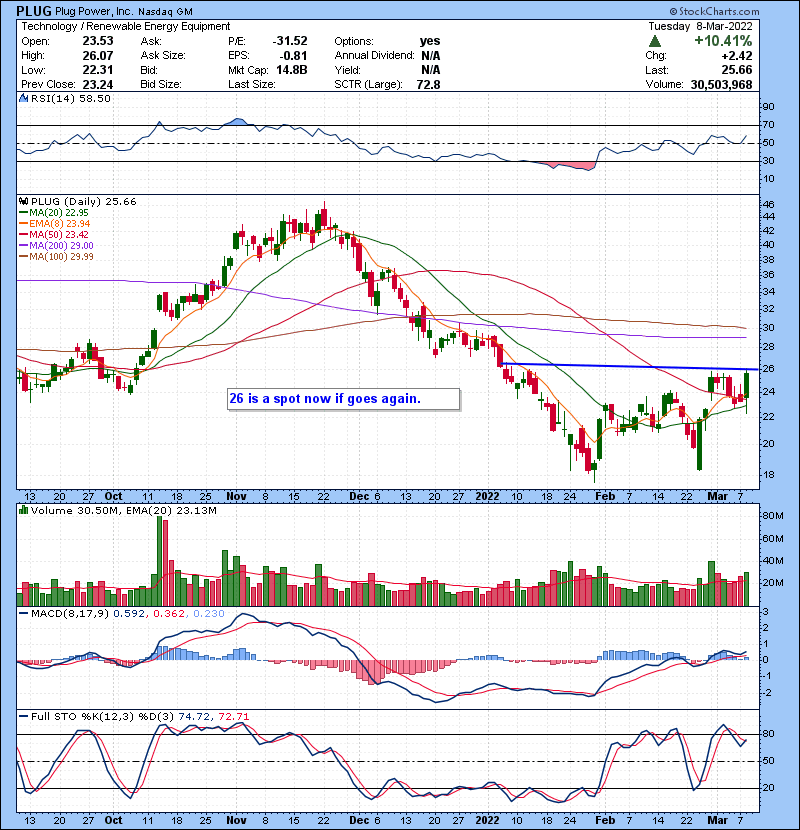The height and width of the screenshot is (830, 800).
Task: Click the stochastic %K value 74.72
Action: pos(194,716)
